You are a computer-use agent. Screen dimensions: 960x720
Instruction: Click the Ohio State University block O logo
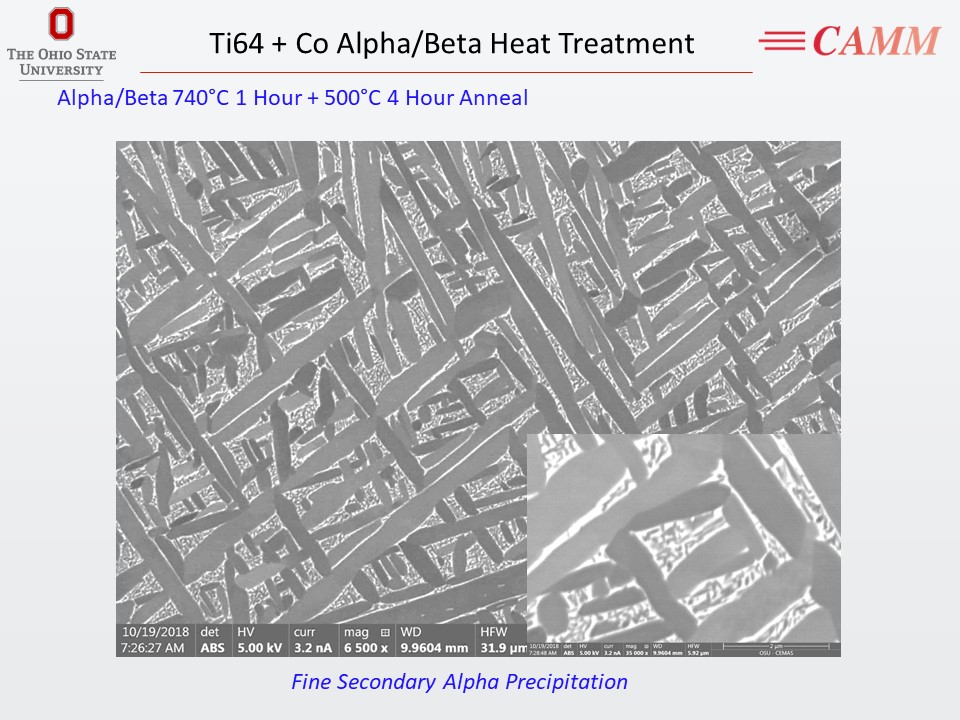point(61,25)
